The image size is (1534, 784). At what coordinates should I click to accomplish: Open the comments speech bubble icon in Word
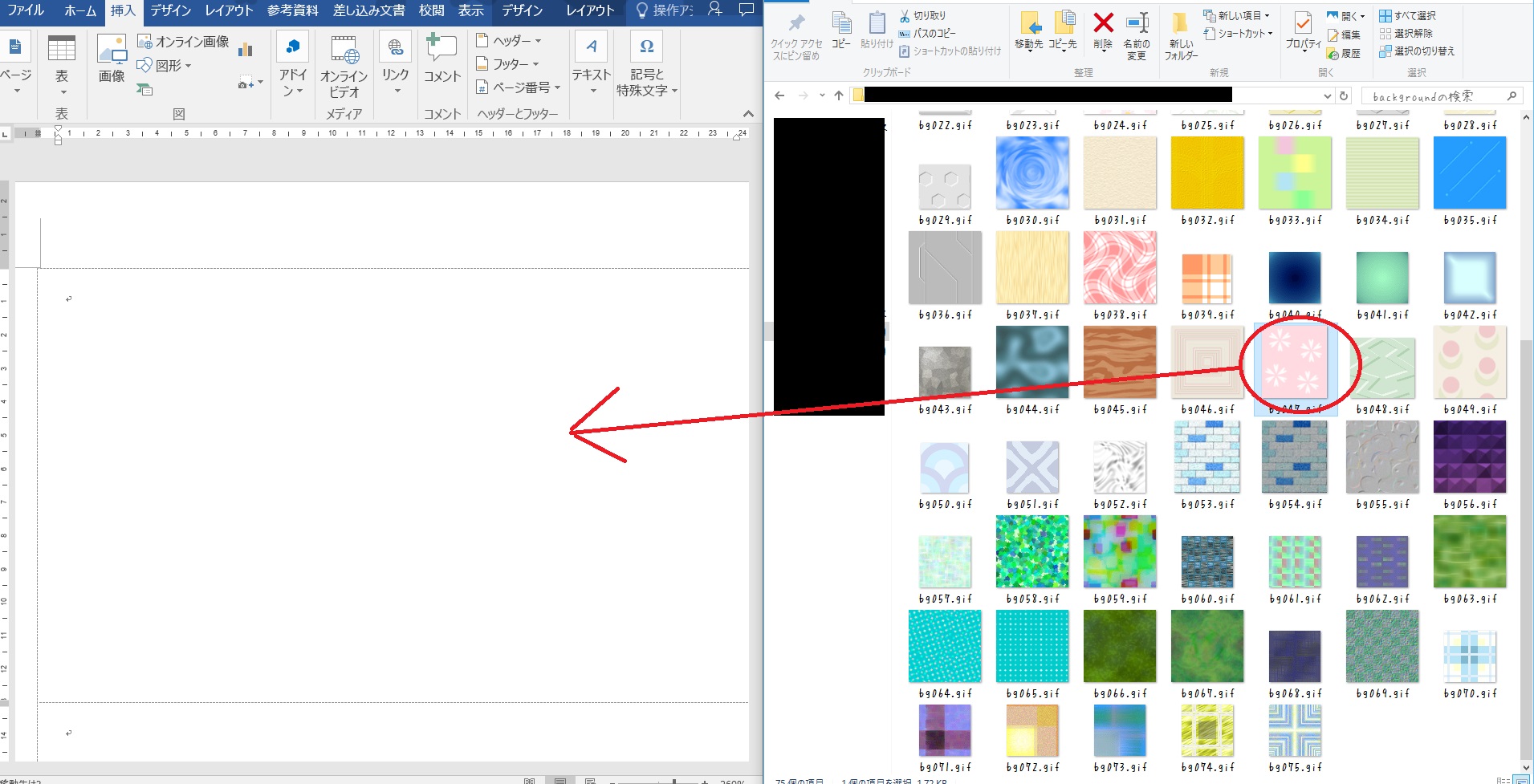[747, 10]
